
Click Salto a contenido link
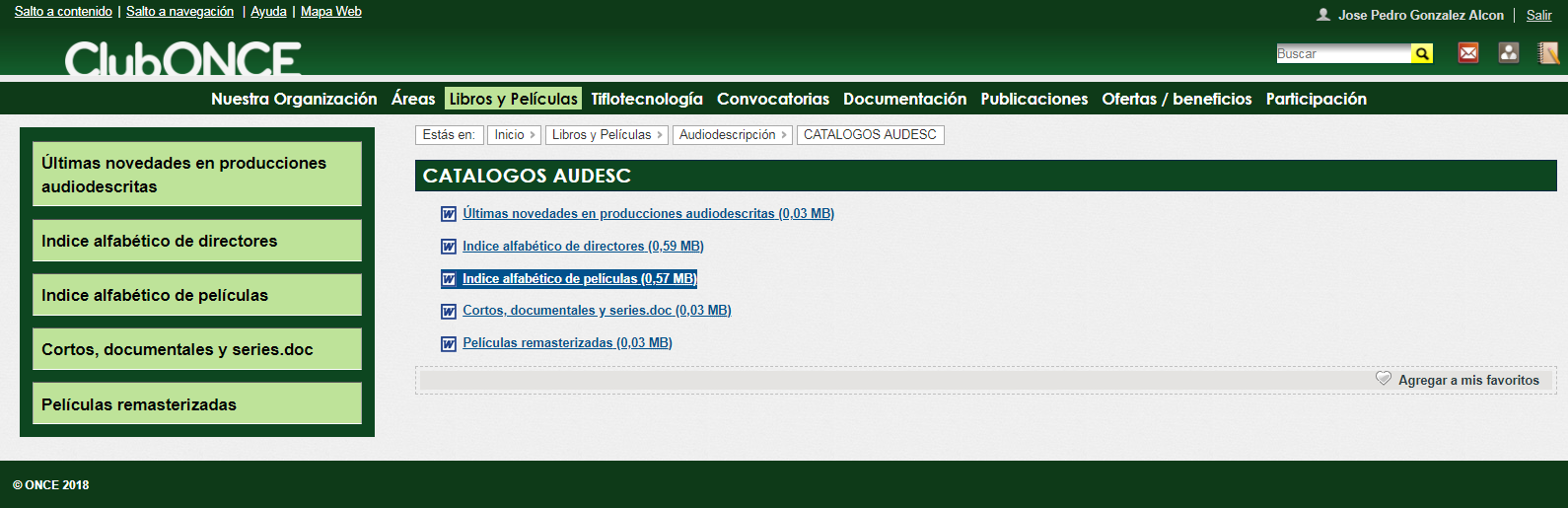[63, 12]
